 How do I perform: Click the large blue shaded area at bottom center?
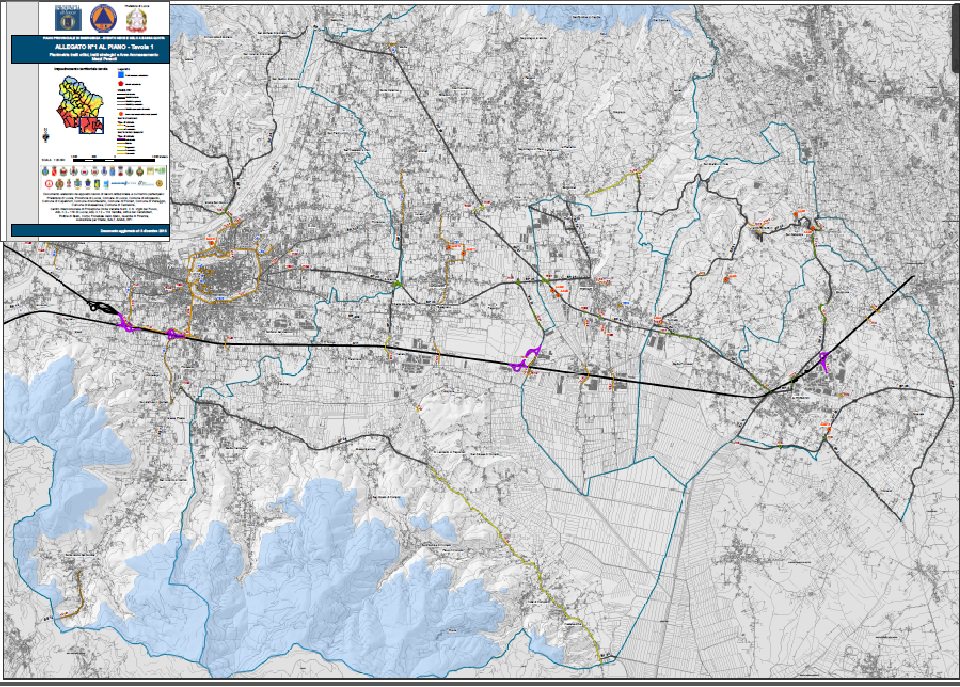pyautogui.click(x=330, y=570)
